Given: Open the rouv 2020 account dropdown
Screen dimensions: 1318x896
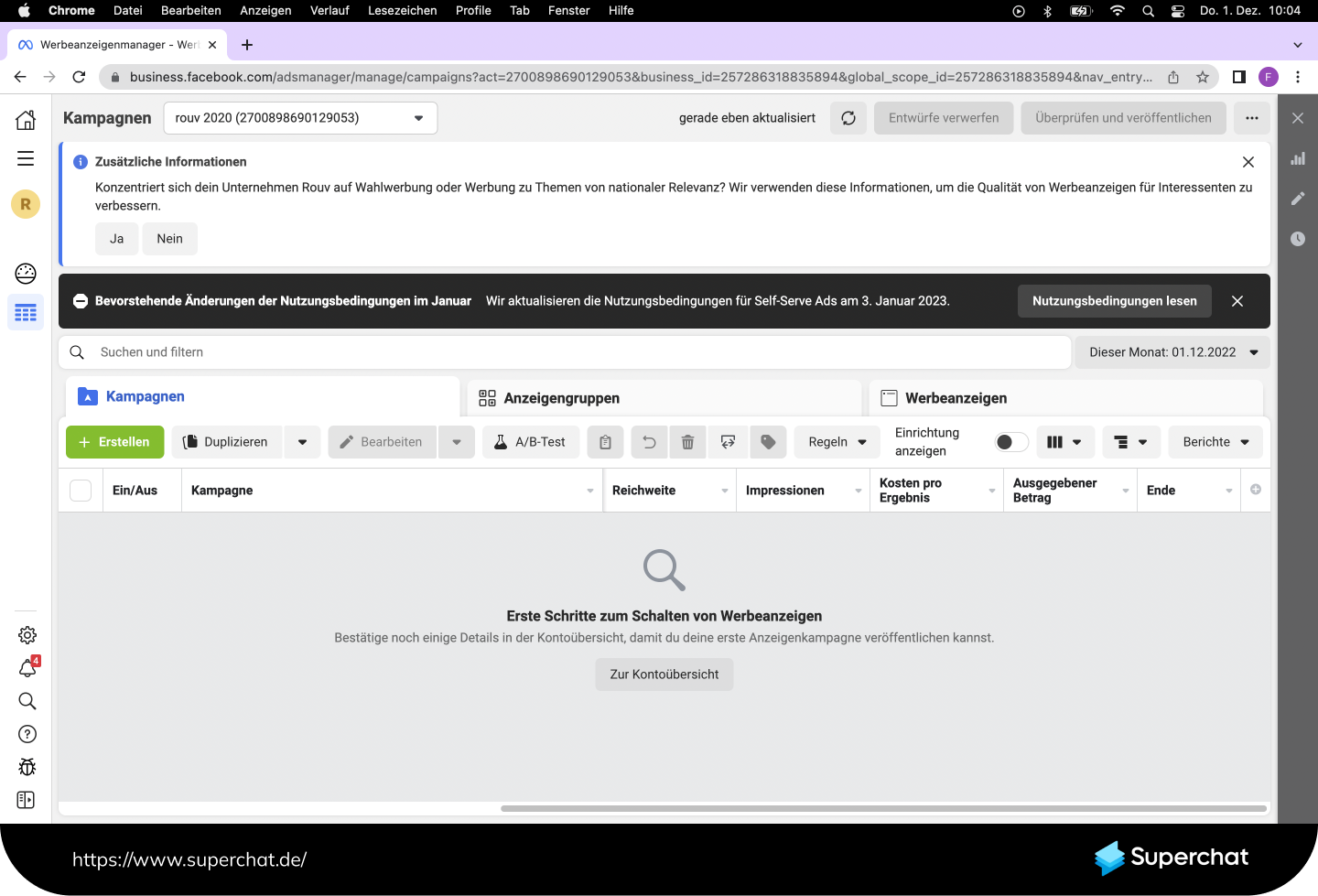Looking at the screenshot, I should [300, 118].
